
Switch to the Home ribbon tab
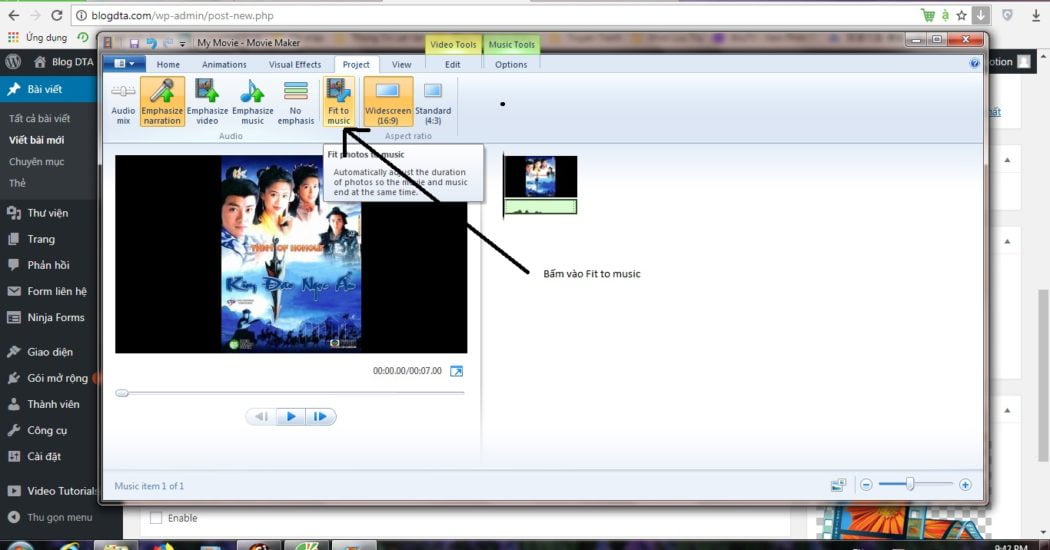(x=168, y=64)
